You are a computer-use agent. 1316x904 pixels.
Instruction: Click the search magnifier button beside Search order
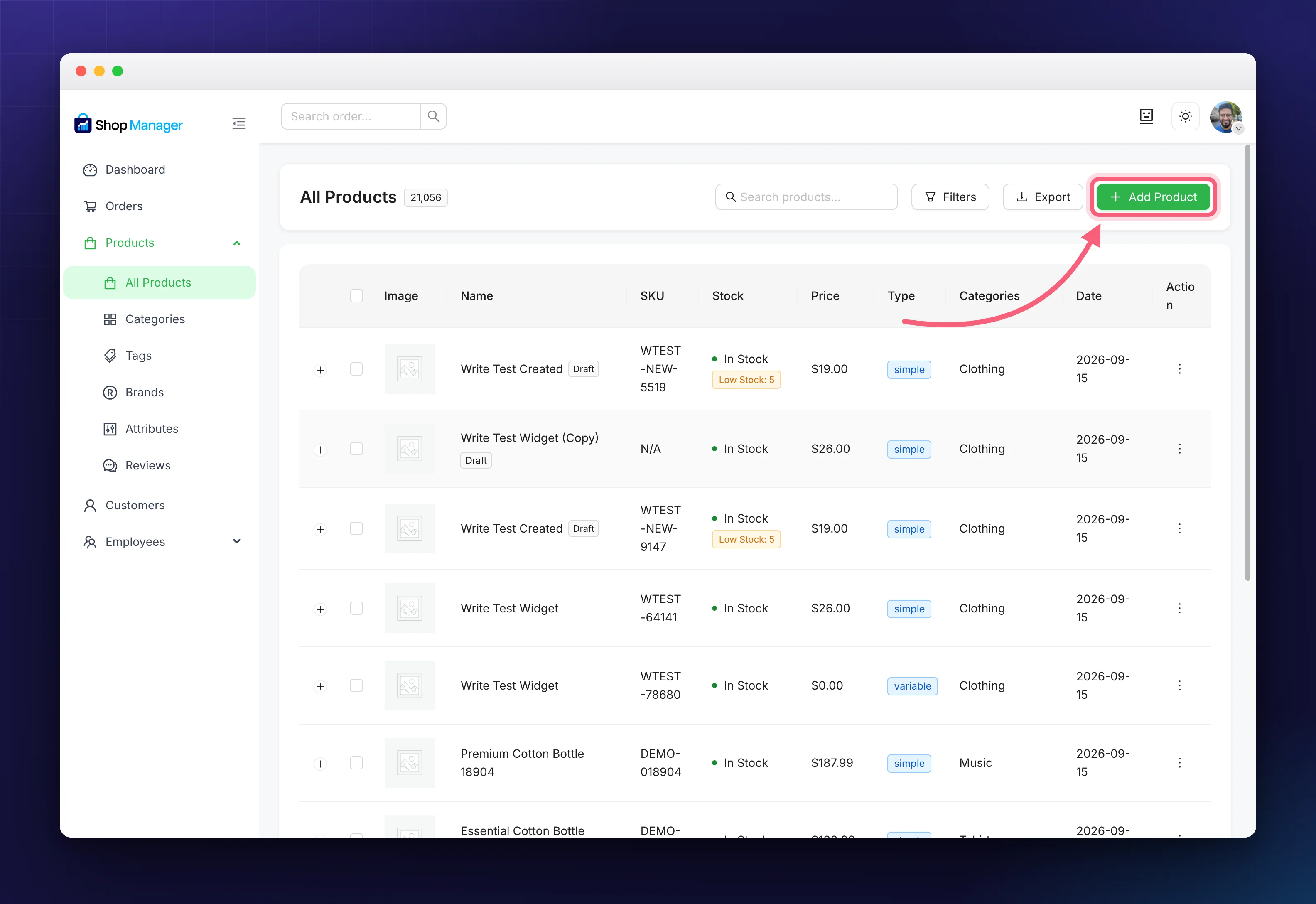click(434, 116)
